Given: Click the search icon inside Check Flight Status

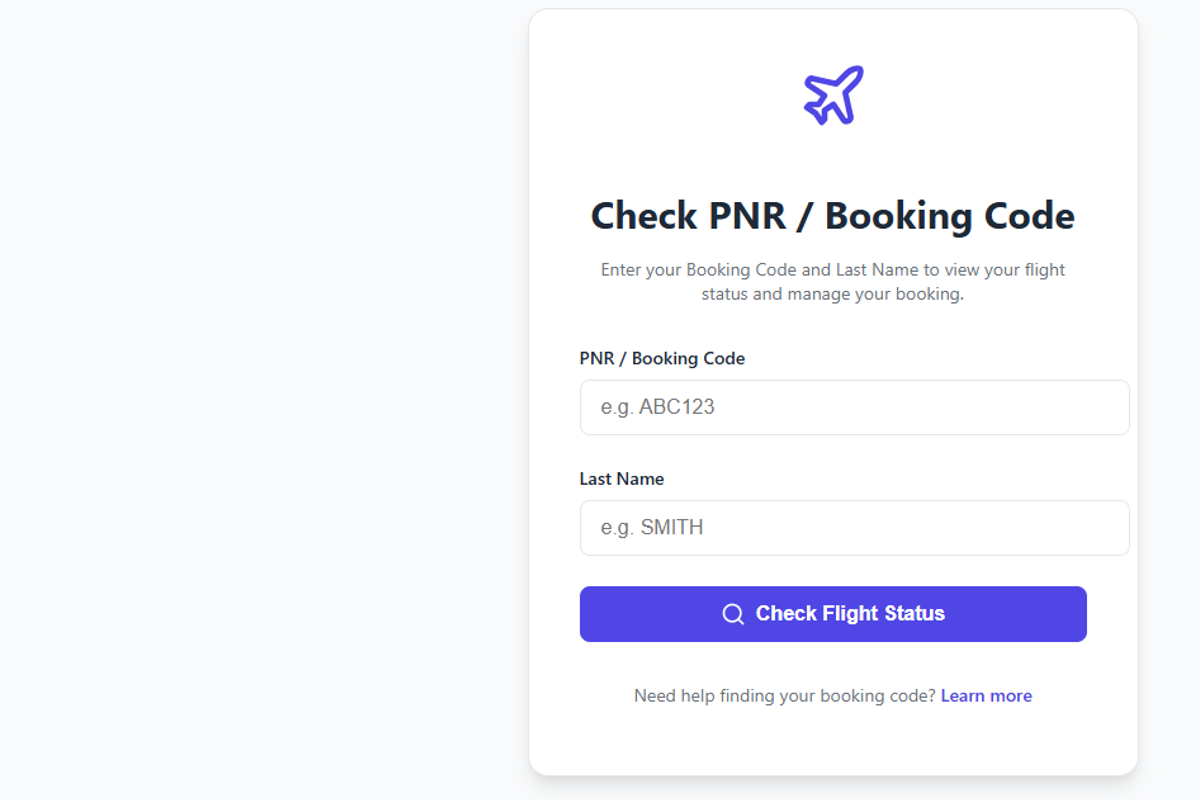Looking at the screenshot, I should coord(734,613).
